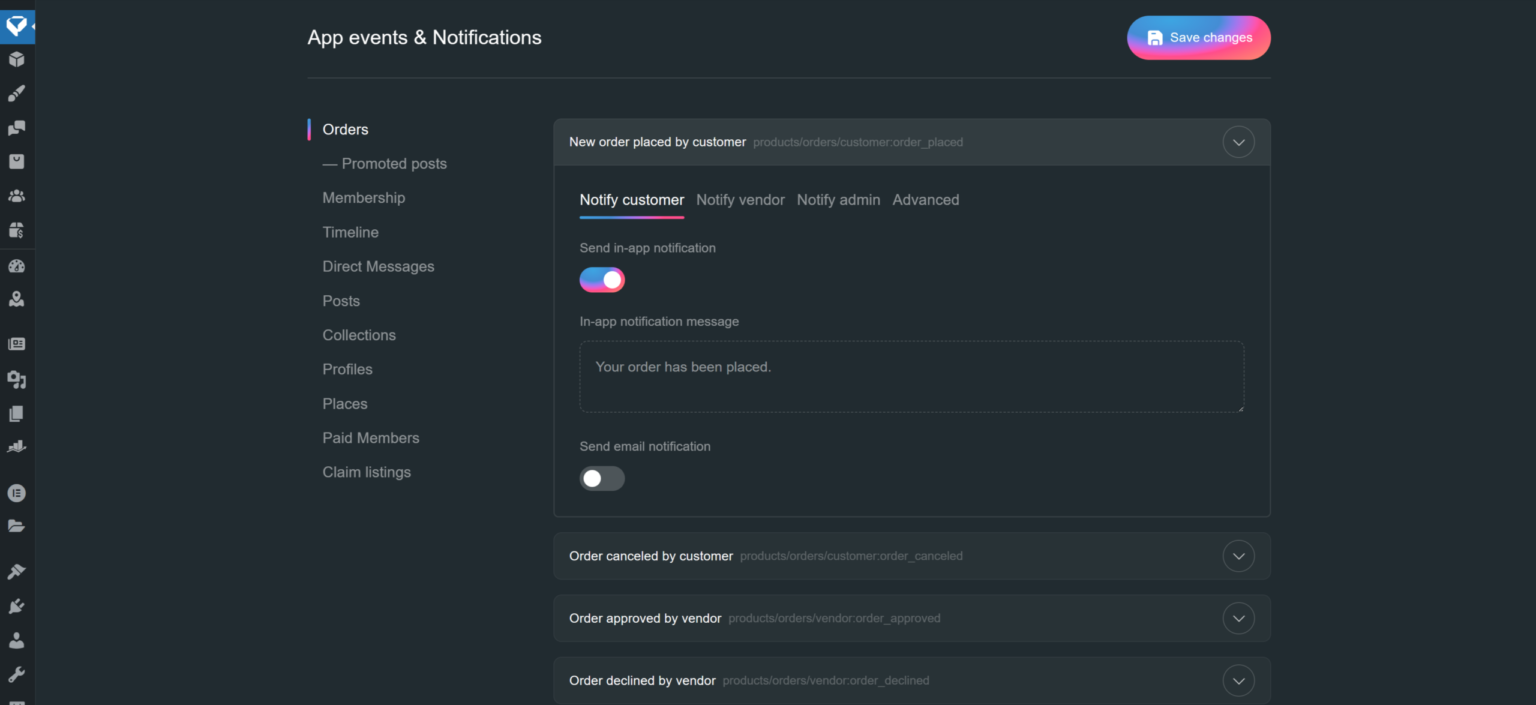Click the shopping bag sidebar icon
The height and width of the screenshot is (705, 1536).
16,162
